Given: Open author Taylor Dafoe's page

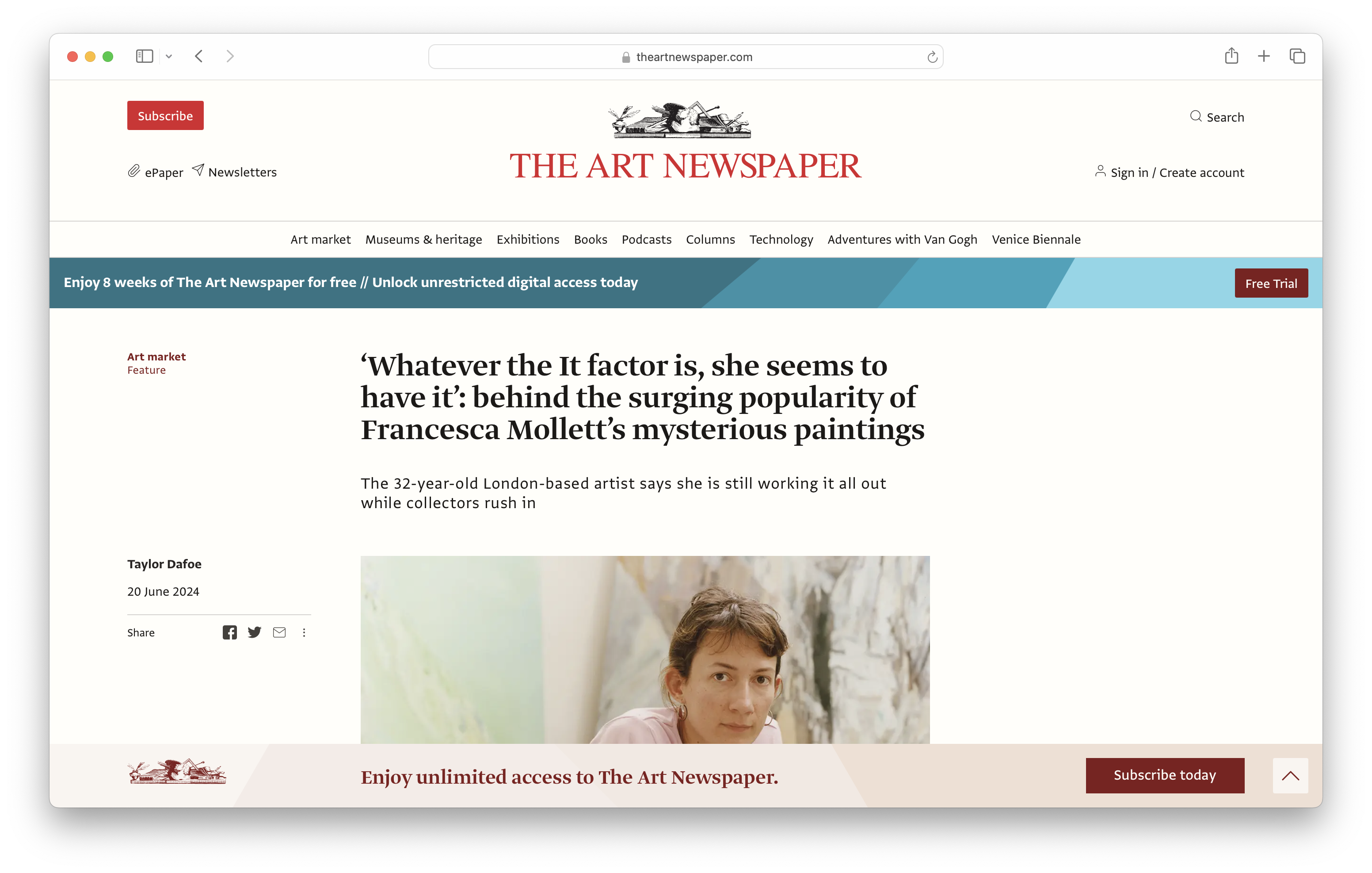Looking at the screenshot, I should [164, 563].
